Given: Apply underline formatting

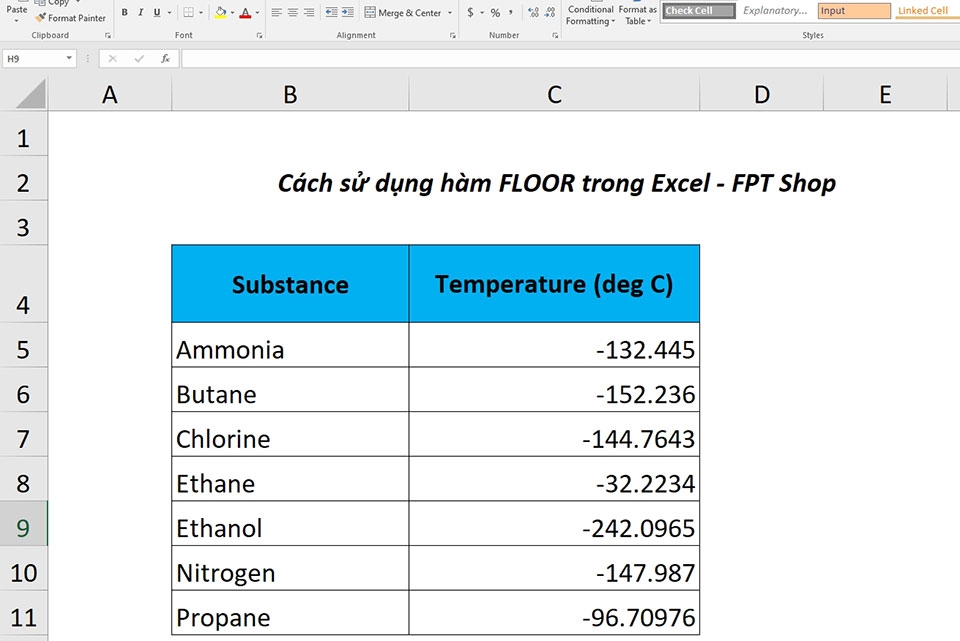Looking at the screenshot, I should (157, 11).
